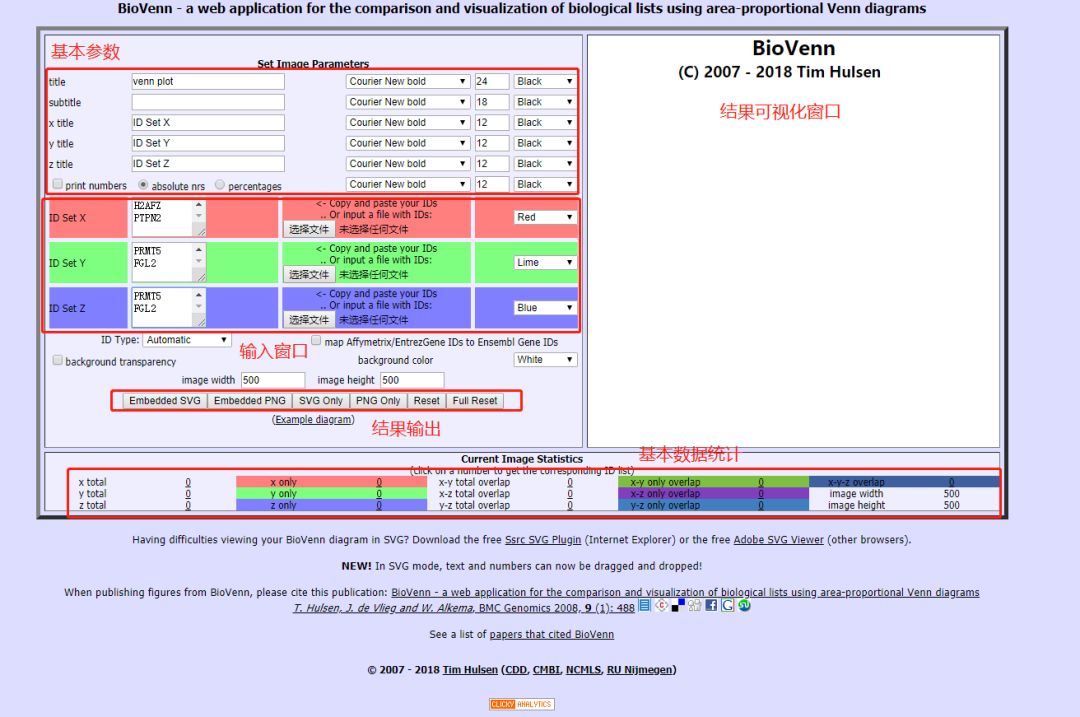This screenshot has height=717, width=1080.
Task: Change ID Set Y color Lime dropdown
Action: [x=545, y=262]
